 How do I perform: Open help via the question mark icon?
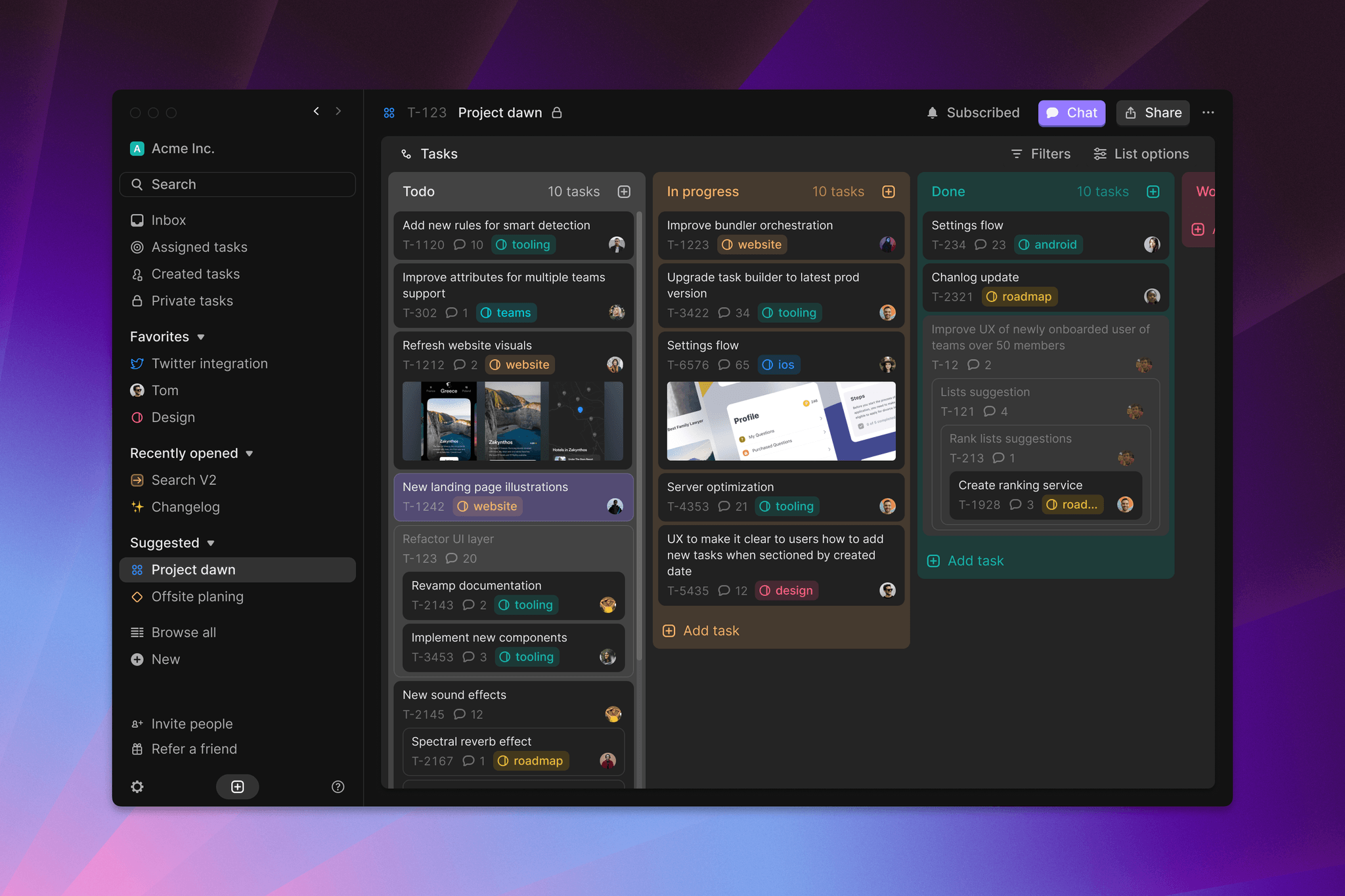[338, 786]
